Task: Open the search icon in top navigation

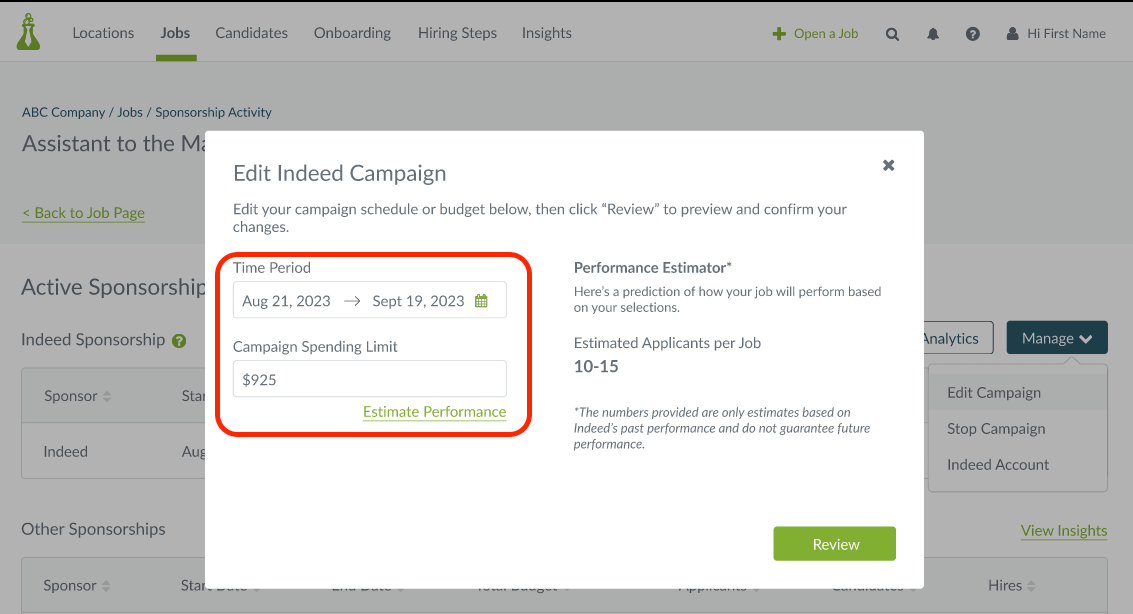Action: (x=892, y=33)
